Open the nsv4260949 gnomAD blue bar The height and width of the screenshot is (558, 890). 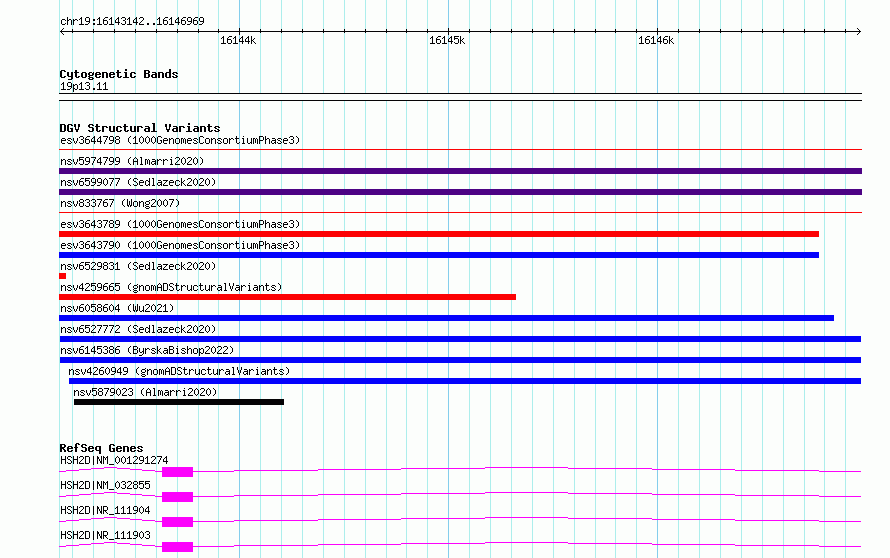[465, 381]
